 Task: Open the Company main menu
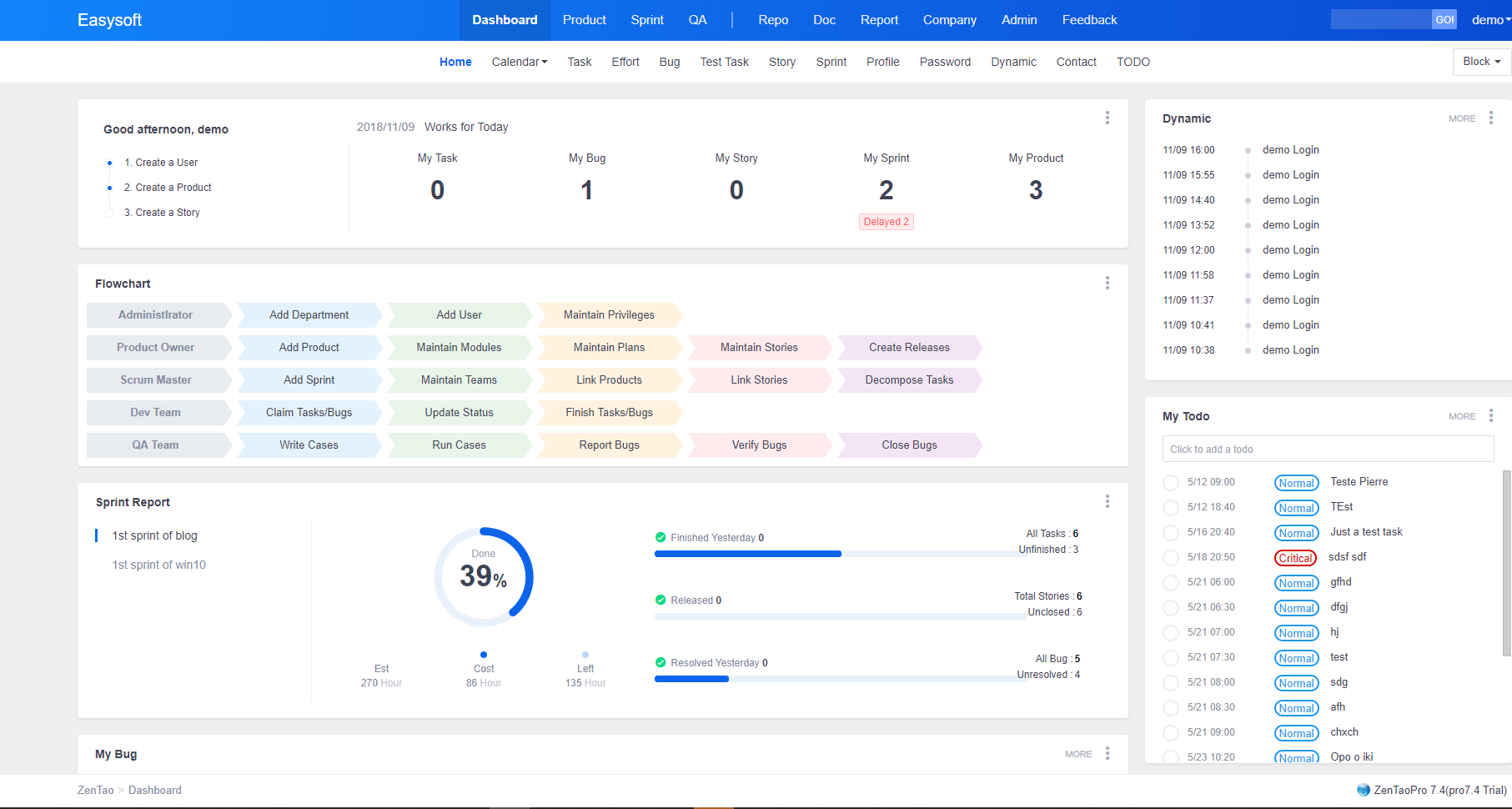pos(950,20)
